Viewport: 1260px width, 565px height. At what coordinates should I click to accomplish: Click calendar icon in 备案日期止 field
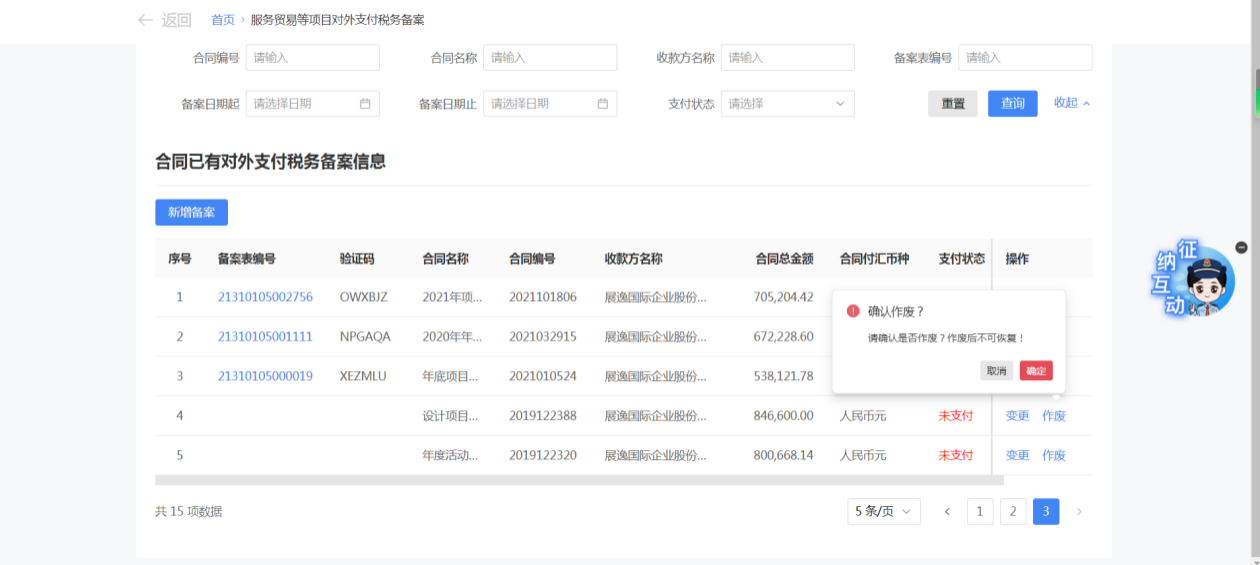click(603, 104)
